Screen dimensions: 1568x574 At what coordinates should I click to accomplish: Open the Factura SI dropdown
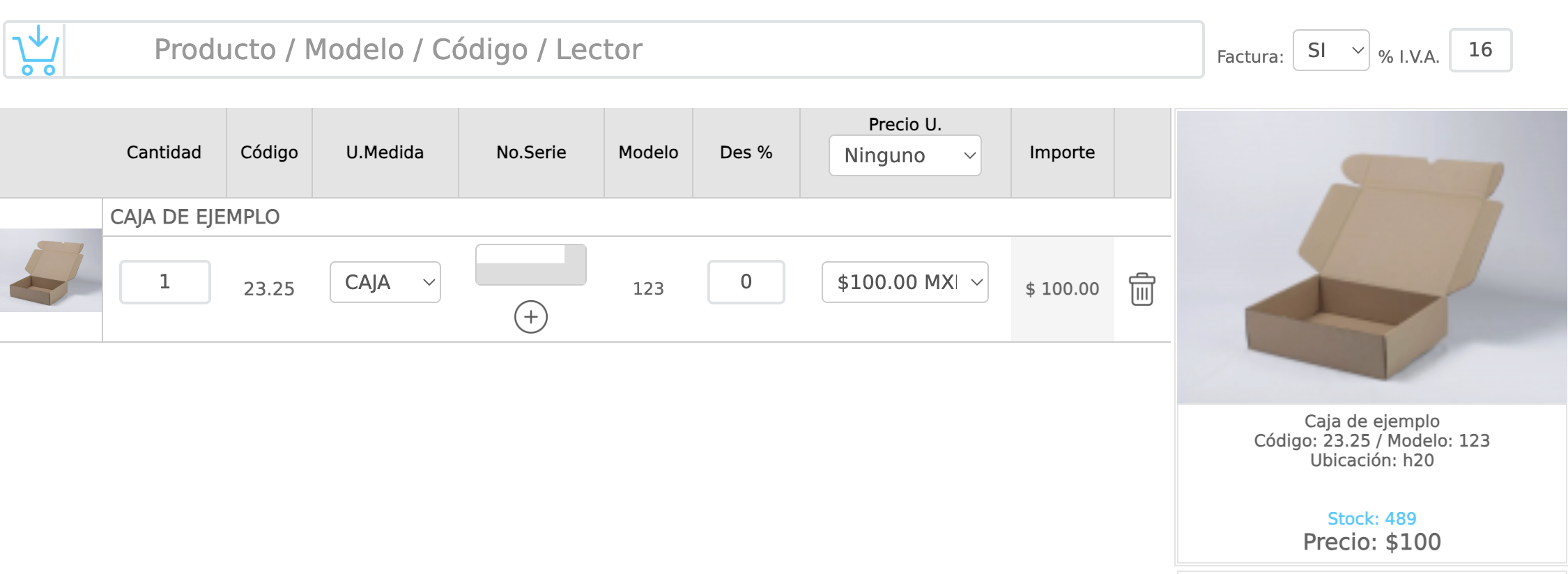point(1330,50)
